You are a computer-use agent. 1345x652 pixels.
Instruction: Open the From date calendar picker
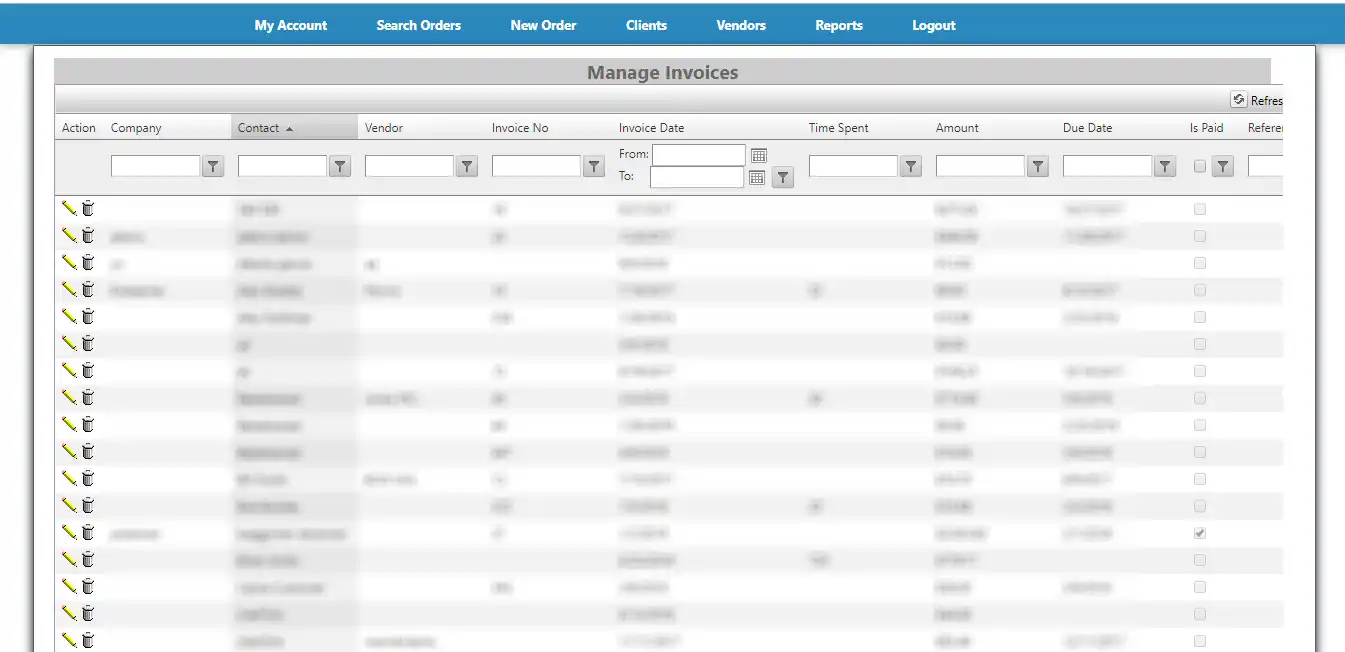click(759, 155)
